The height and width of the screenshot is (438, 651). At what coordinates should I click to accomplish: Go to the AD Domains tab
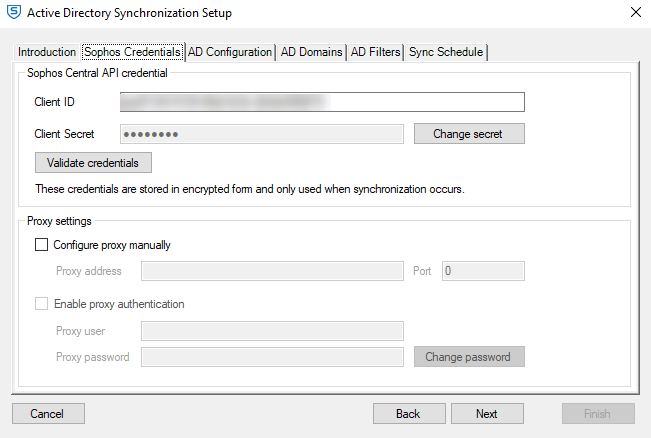point(311,52)
